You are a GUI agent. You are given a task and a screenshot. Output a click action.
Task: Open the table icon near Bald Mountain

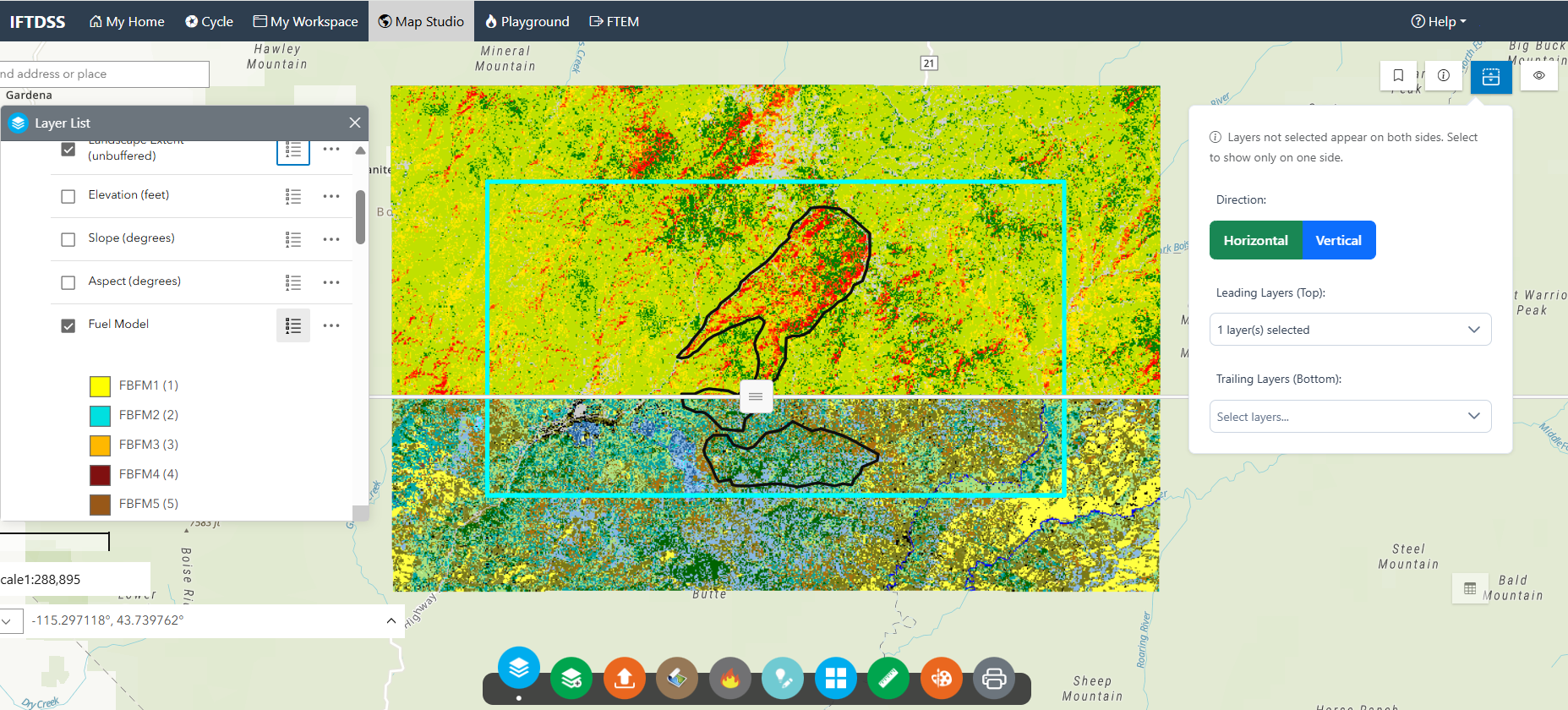click(x=1470, y=588)
